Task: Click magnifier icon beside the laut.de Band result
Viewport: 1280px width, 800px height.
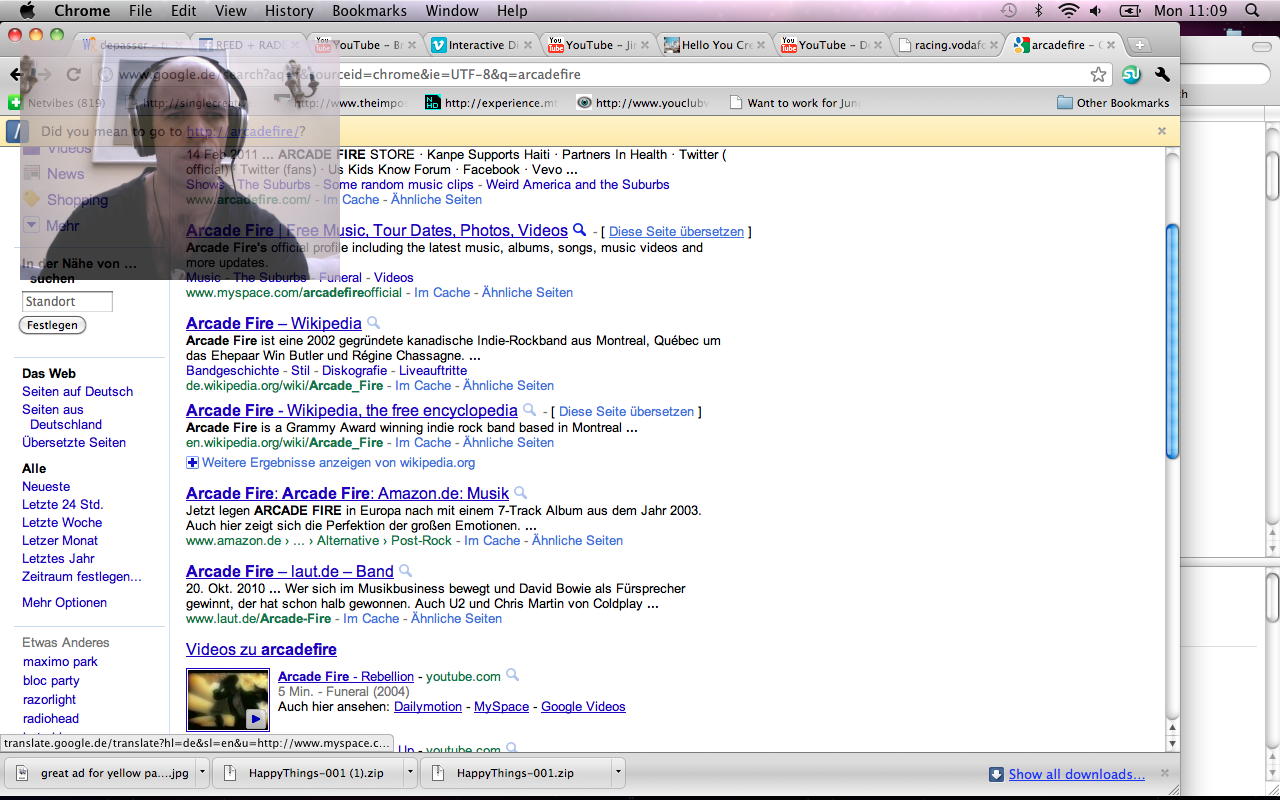Action: pos(405,571)
